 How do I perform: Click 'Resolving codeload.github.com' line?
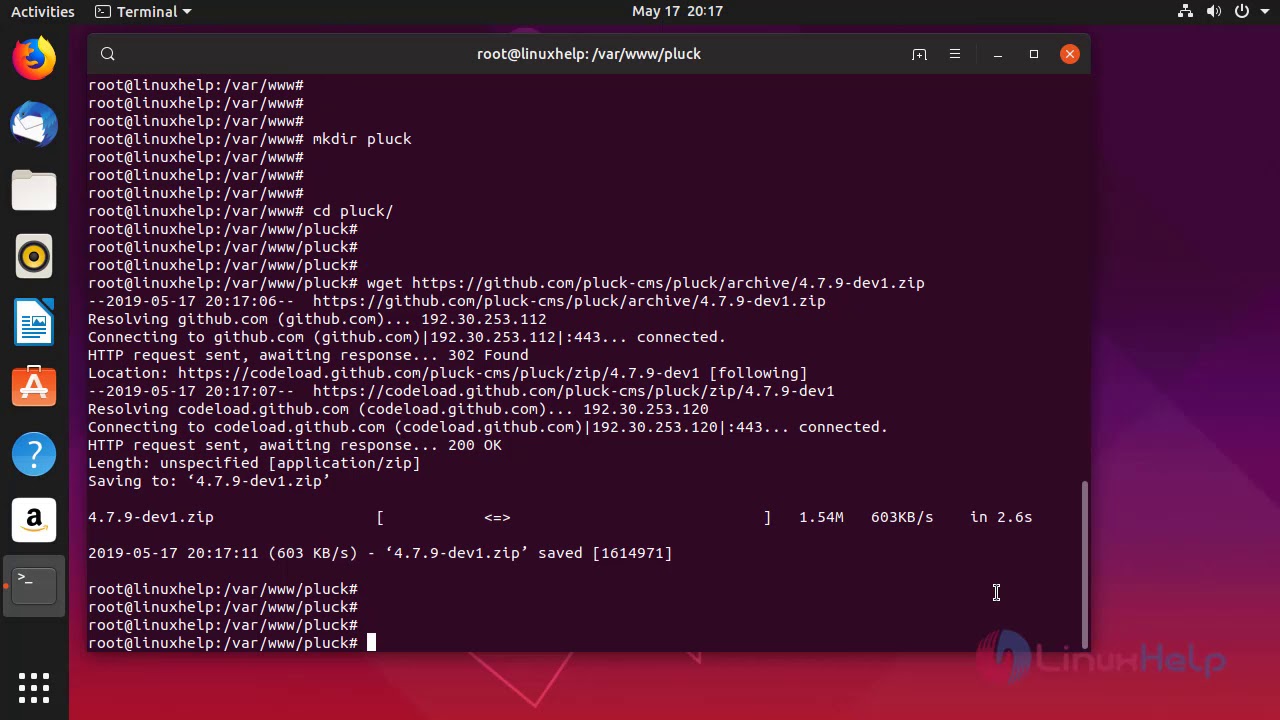(398, 409)
